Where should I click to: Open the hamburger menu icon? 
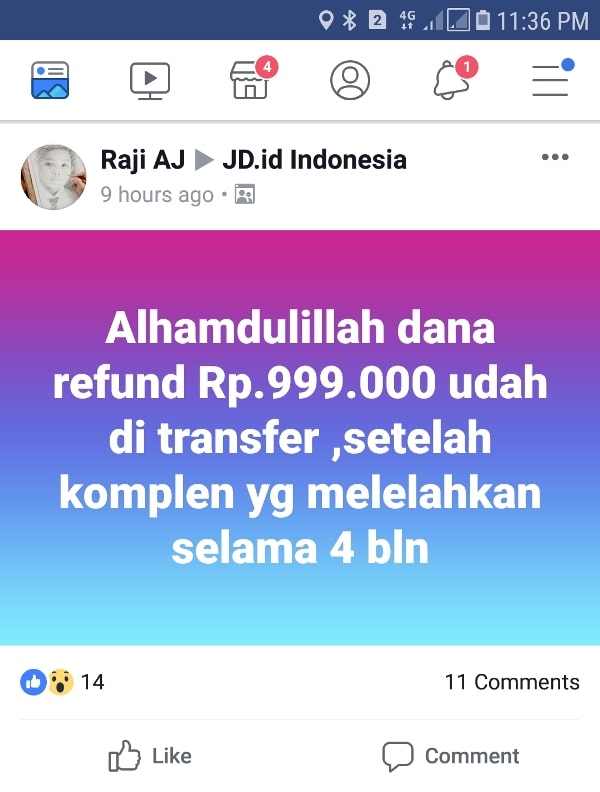pos(551,80)
